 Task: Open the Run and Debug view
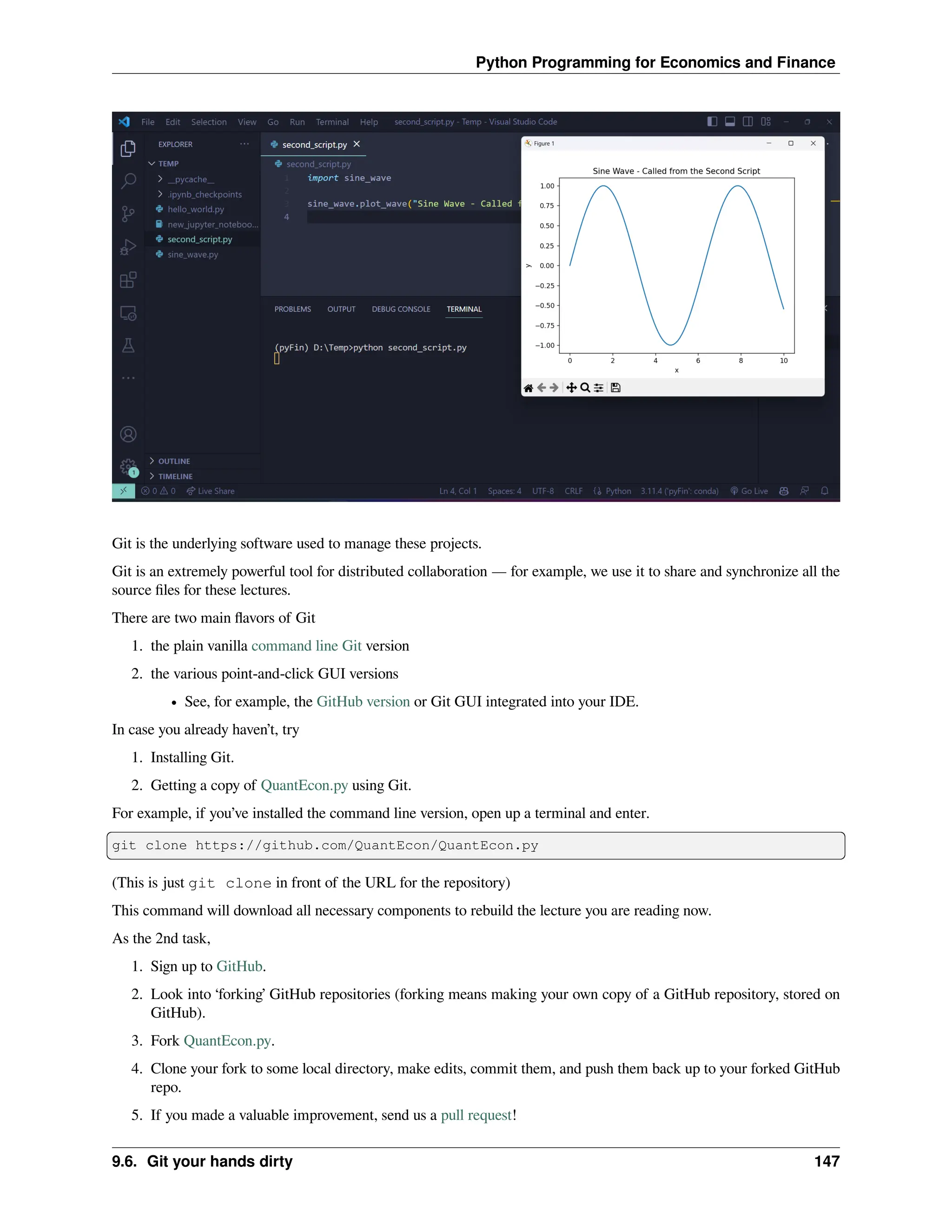(x=128, y=247)
